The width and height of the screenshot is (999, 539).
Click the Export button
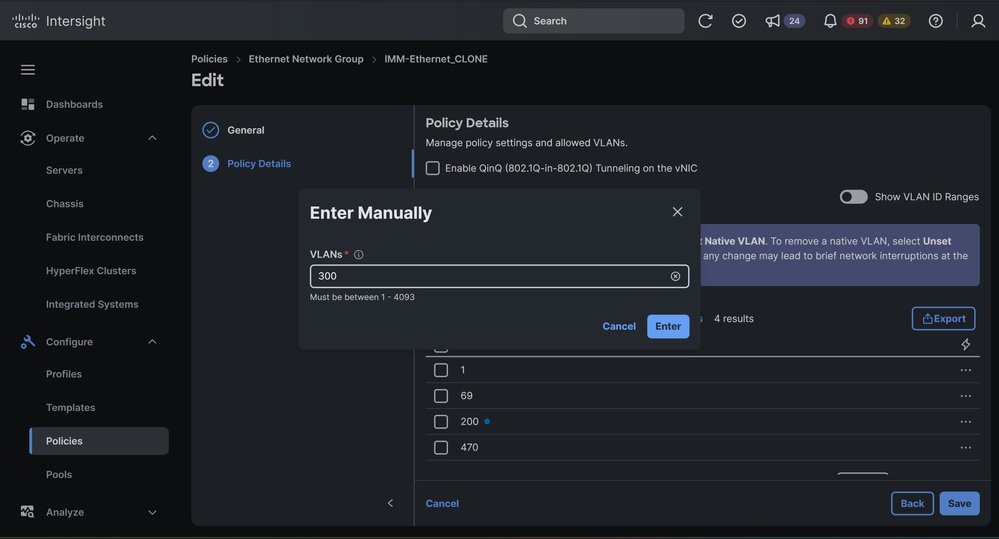[944, 319]
